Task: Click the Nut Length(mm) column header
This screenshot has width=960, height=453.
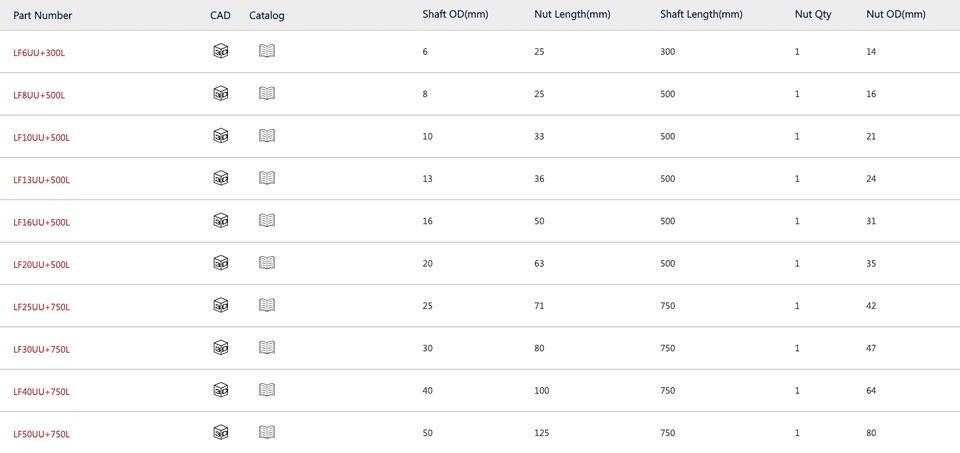Action: [x=572, y=15]
